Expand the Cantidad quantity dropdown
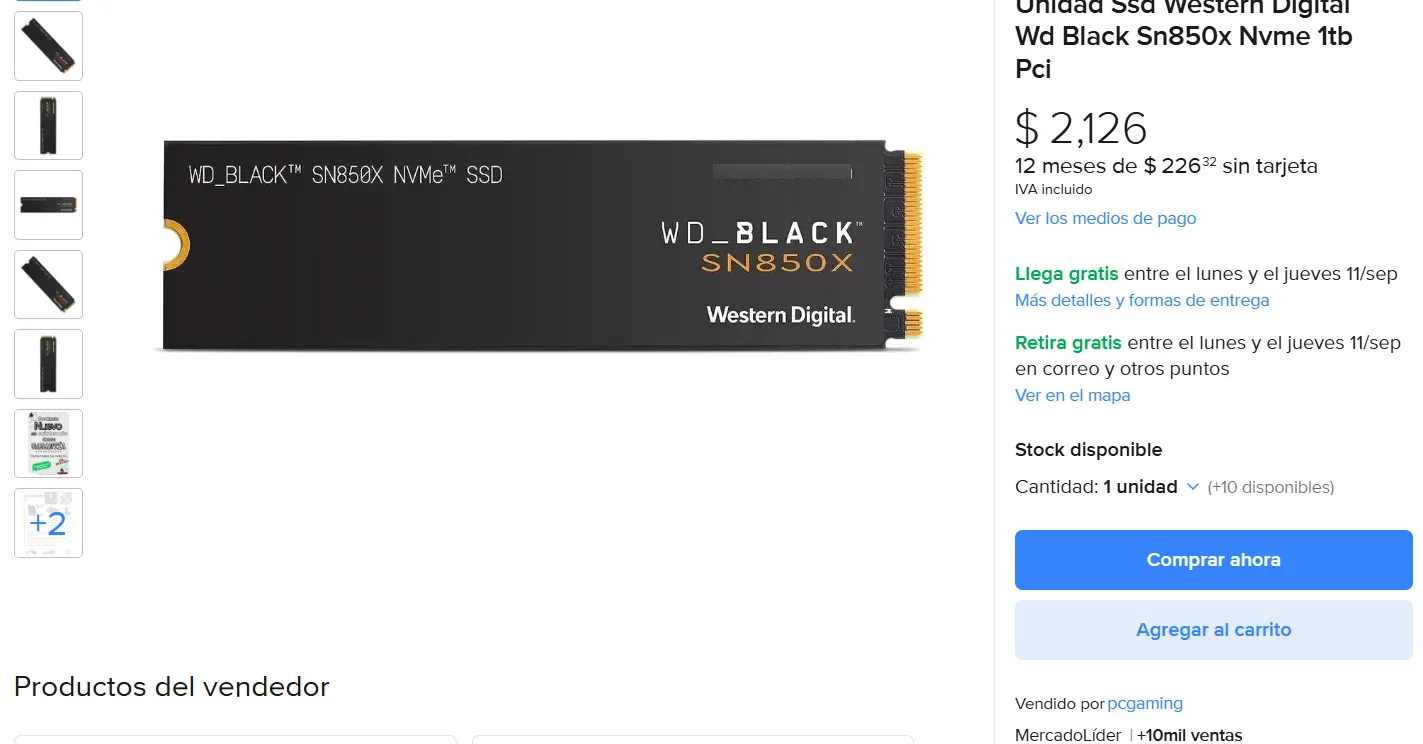Screen dimensions: 1423x744 click(1151, 487)
